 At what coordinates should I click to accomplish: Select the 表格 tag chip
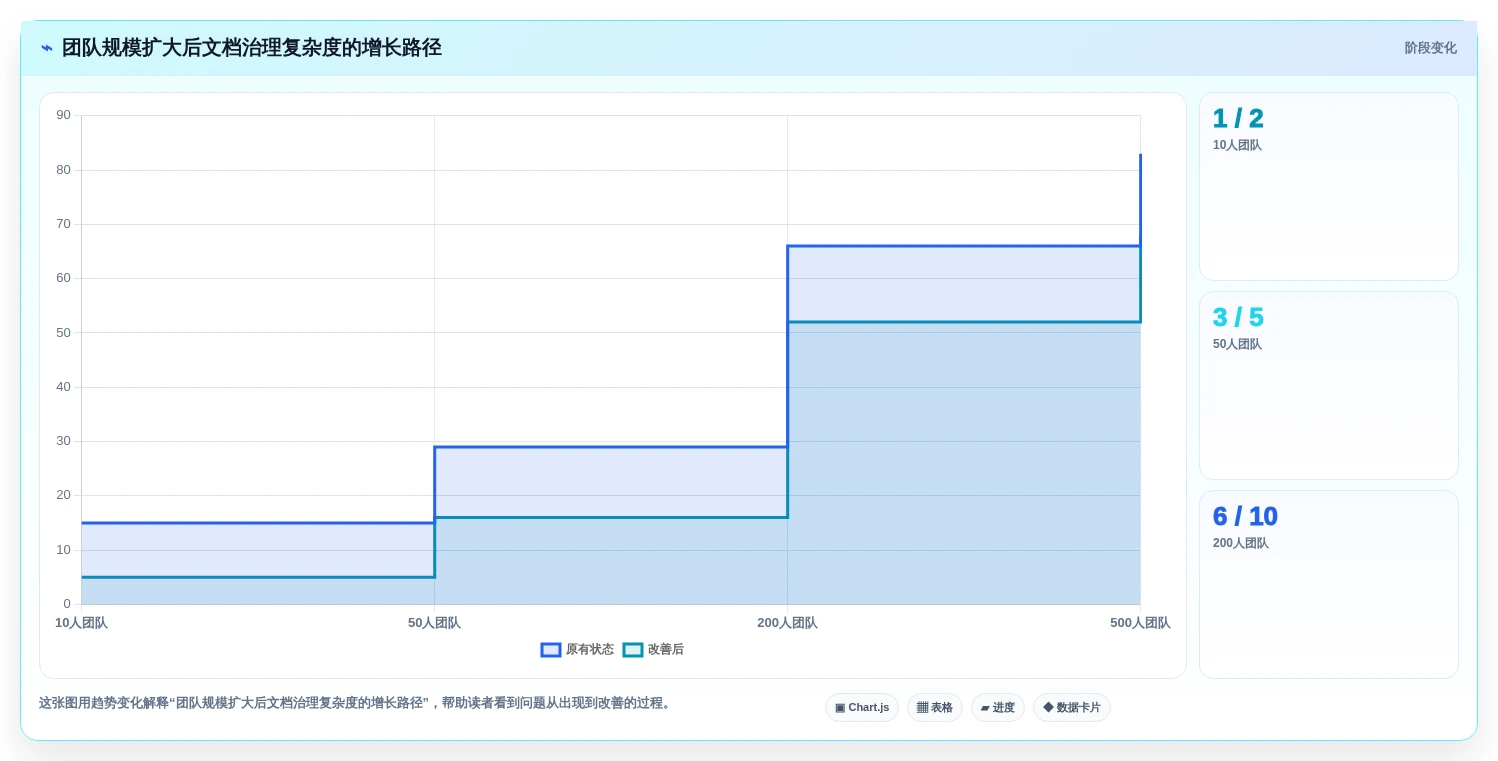pyautogui.click(x=935, y=708)
